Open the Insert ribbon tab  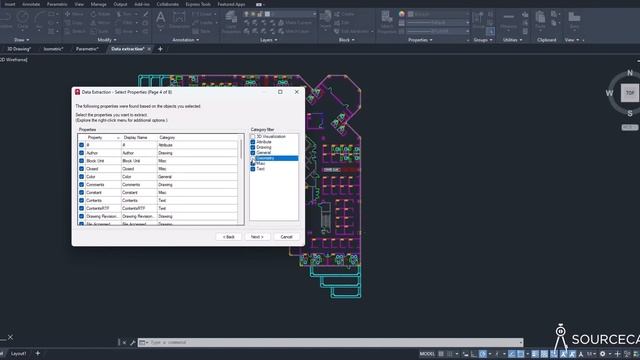10,4
